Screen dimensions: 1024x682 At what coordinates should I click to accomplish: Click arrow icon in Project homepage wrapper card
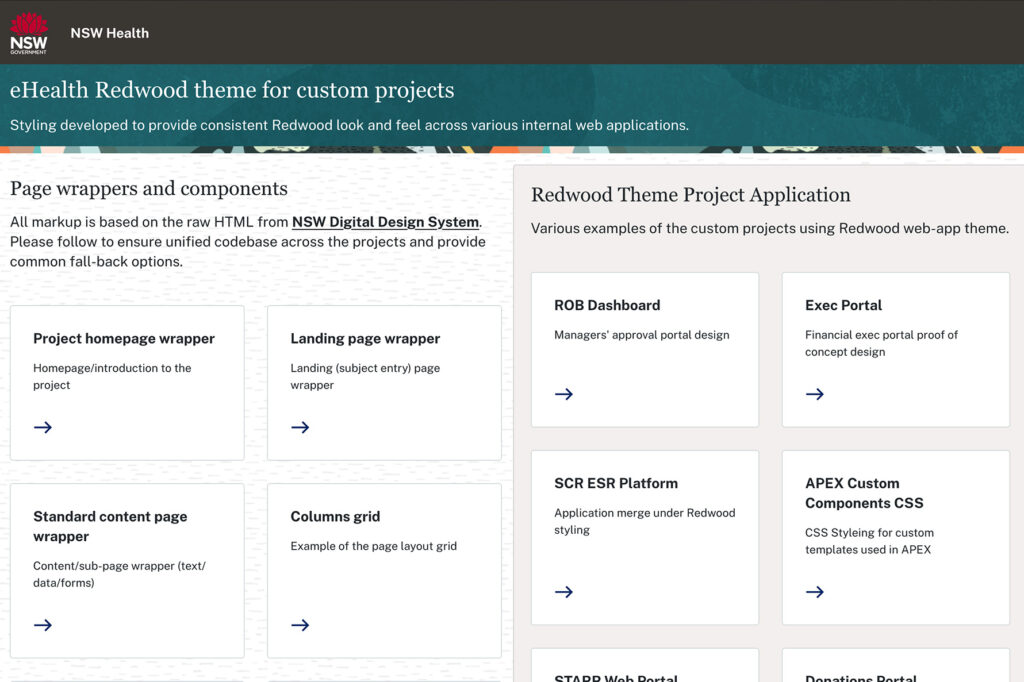(43, 427)
